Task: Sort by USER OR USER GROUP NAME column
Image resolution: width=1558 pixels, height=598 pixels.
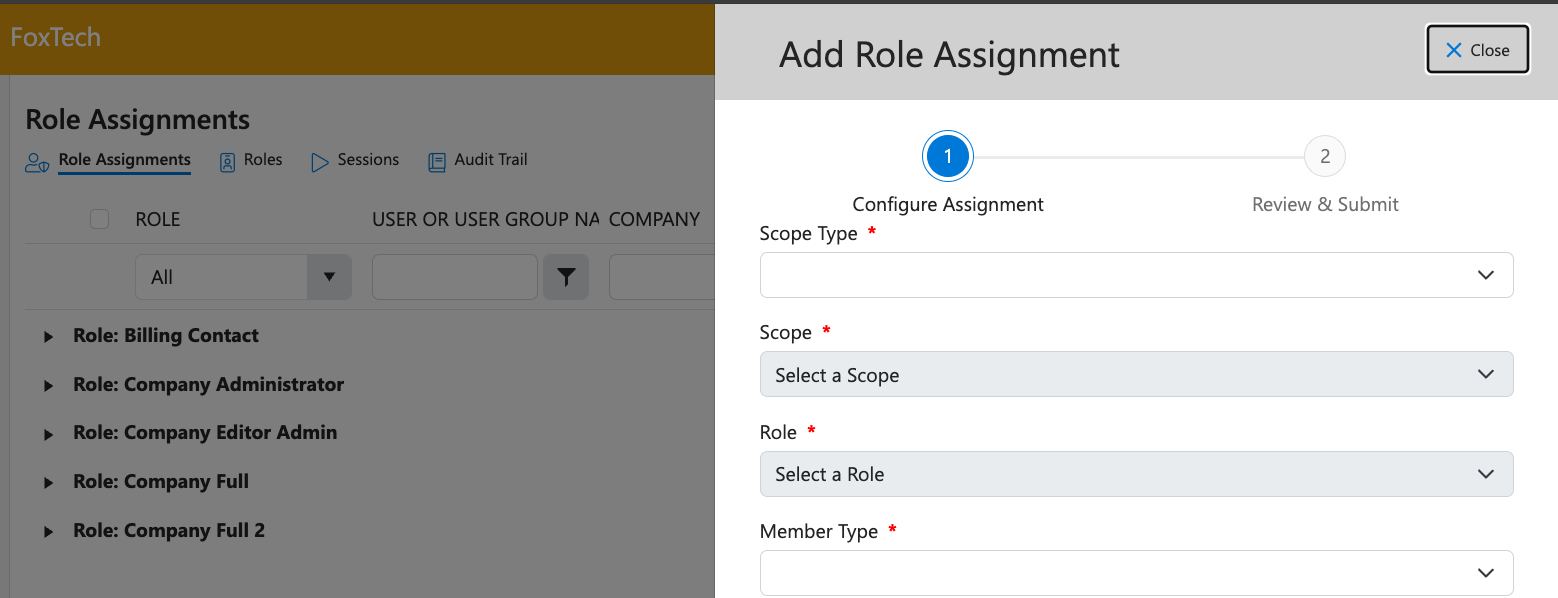Action: [486, 219]
